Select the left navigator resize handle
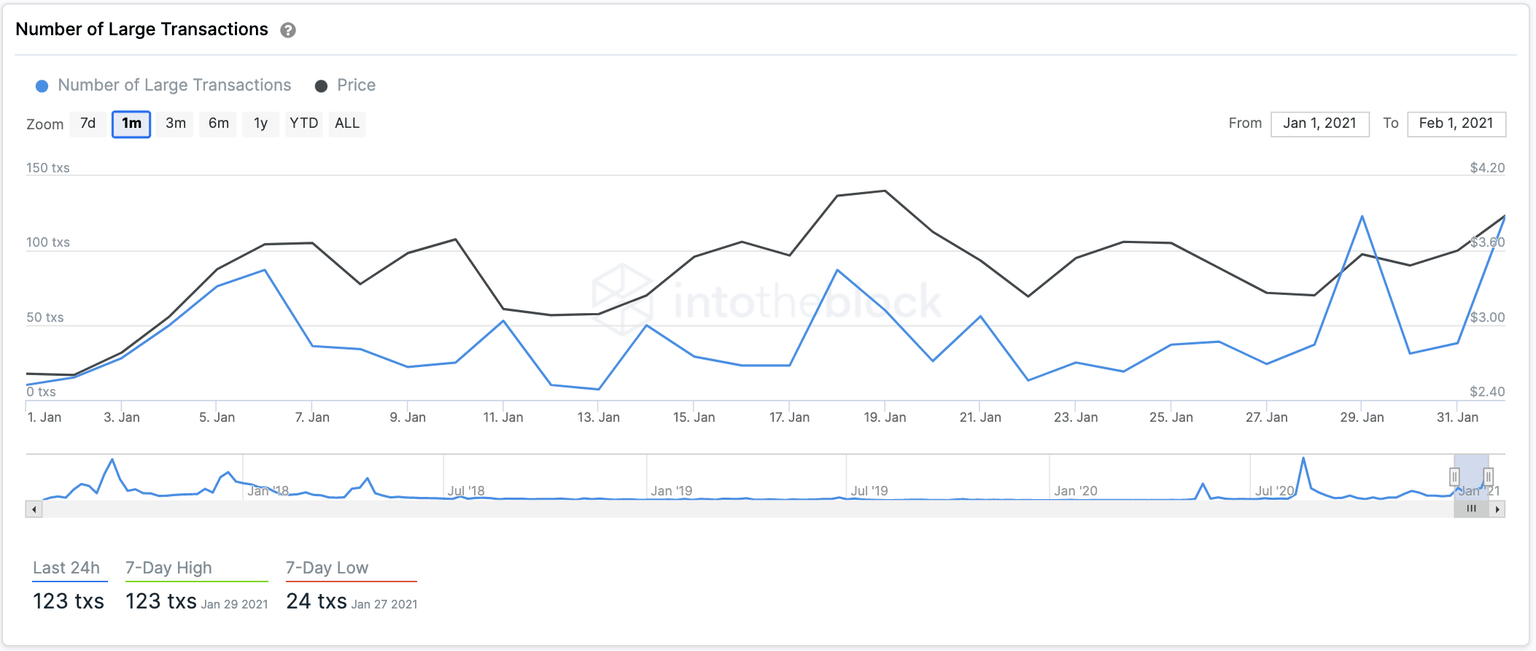Screen dimensions: 1536x651 click(x=1455, y=477)
